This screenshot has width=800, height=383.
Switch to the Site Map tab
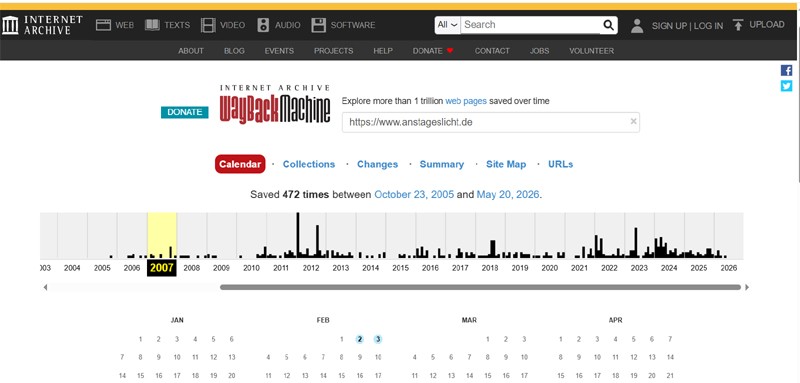[x=506, y=164]
